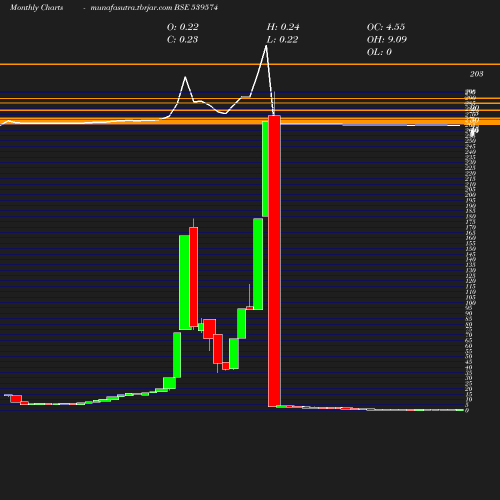The width and height of the screenshot is (500, 500).
Task: Click the tallest red candlestick on the chart
Action: pyautogui.click(x=274, y=261)
